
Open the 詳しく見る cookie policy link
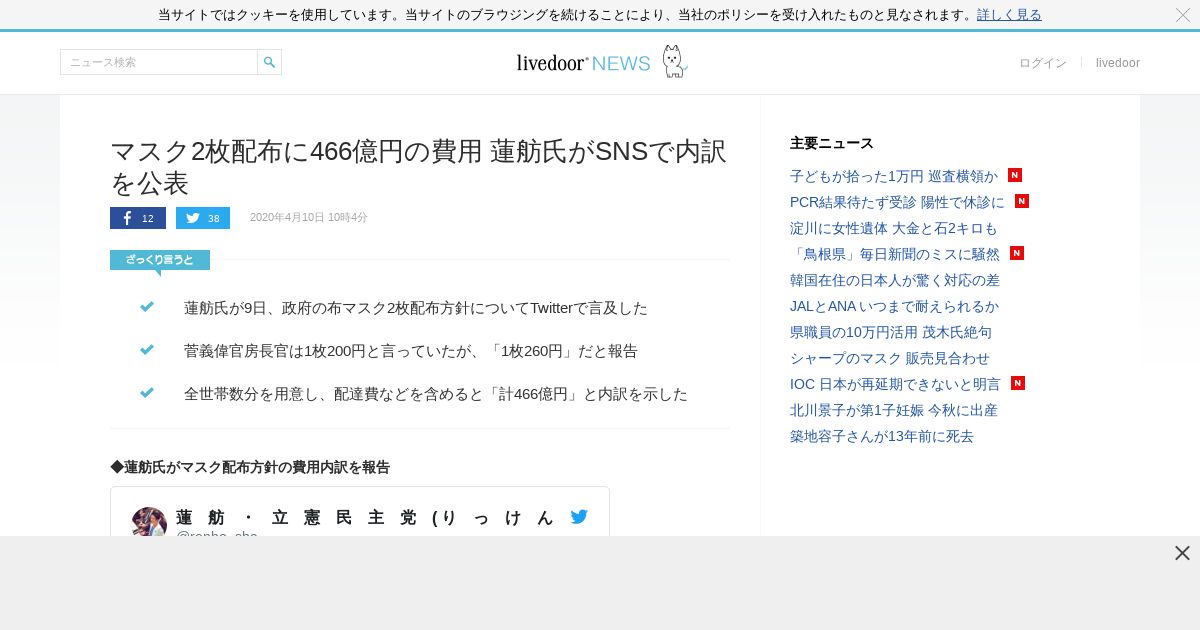click(x=1009, y=15)
